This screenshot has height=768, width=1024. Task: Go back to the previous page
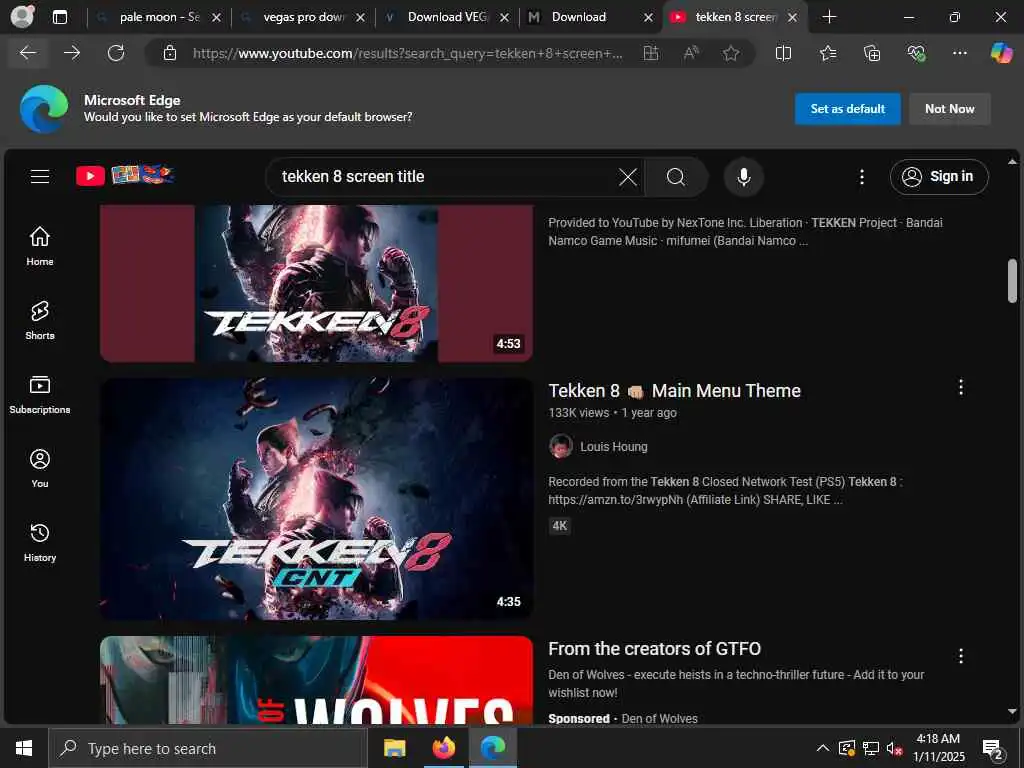[x=27, y=53]
